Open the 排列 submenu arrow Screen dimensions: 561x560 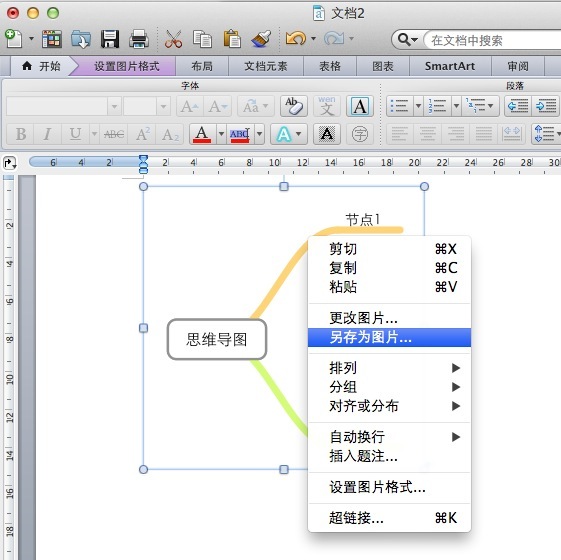tap(455, 368)
